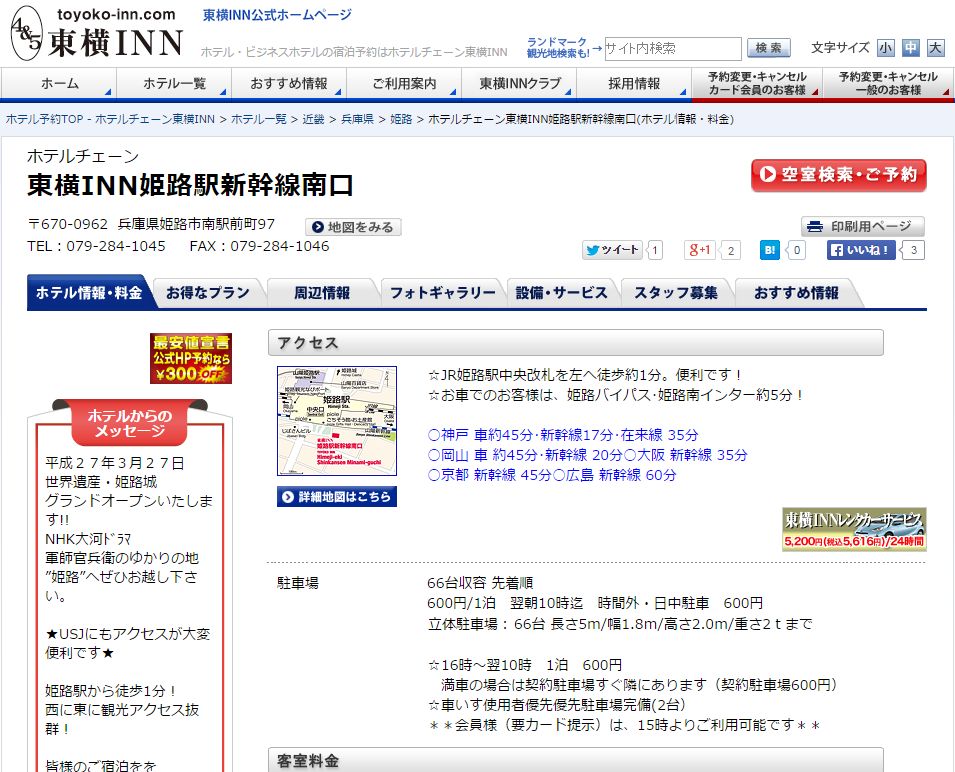Viewport: 955px width, 772px height.
Task: Click the 東横INNレンタカーサービス banner
Action: pyautogui.click(x=854, y=529)
